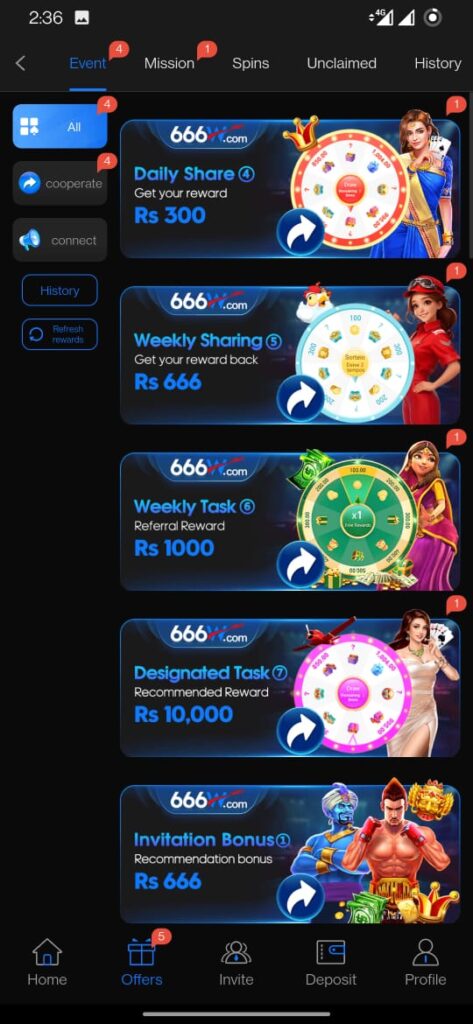Open the Home icon in bottom navigation
The image size is (473, 1024).
47,953
